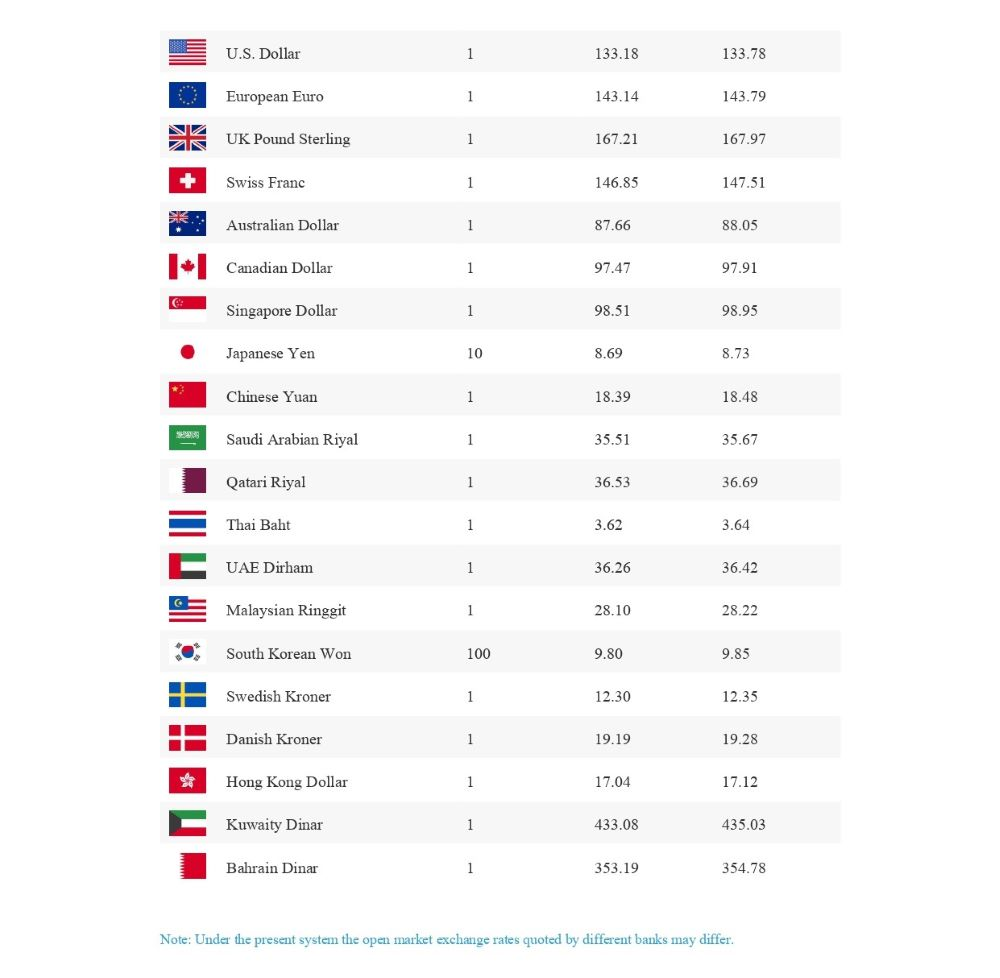Viewport: 1000px width, 978px height.
Task: Click the Hong Kong Dollar flag icon
Action: [187, 781]
